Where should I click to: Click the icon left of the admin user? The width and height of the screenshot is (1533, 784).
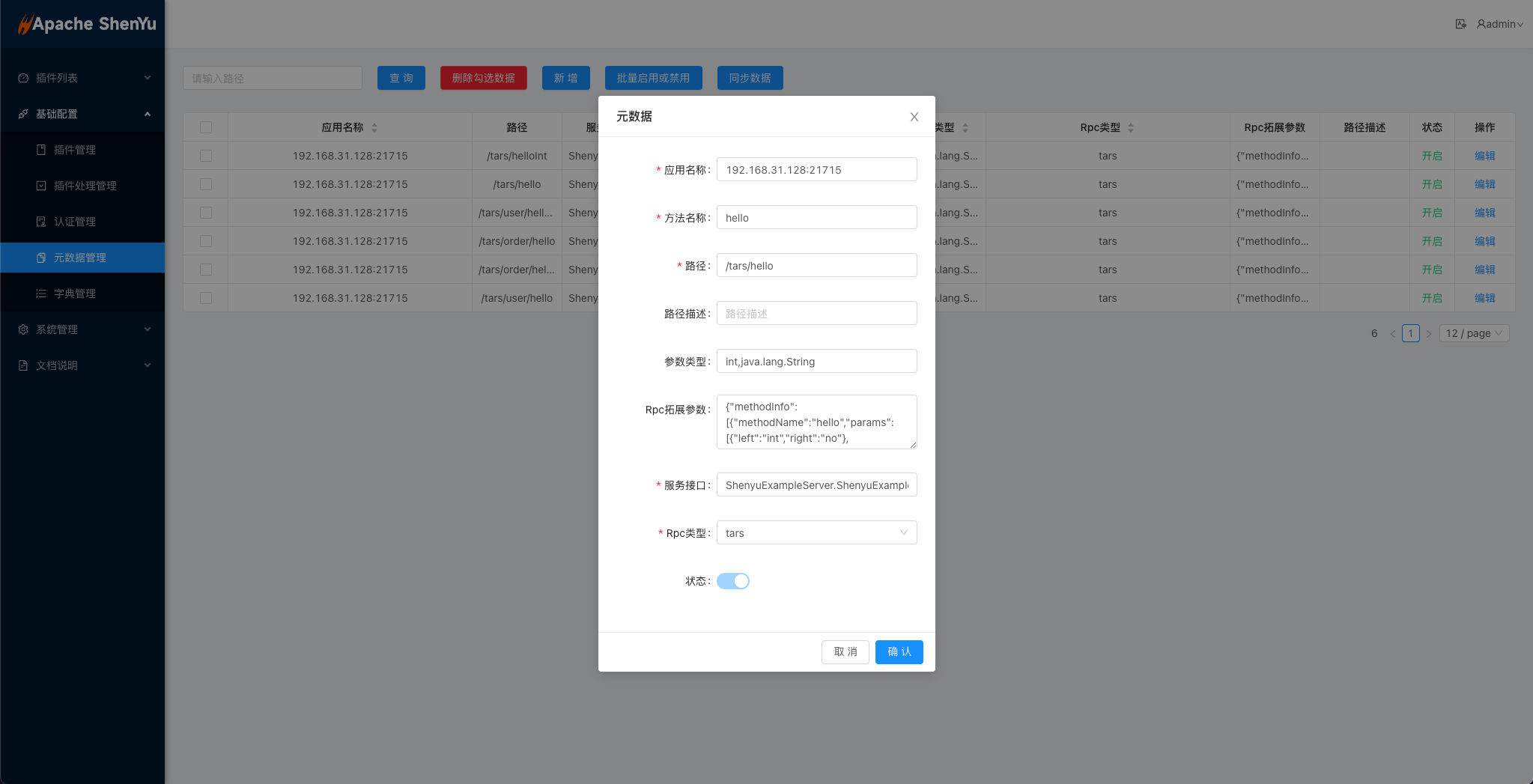click(x=1460, y=24)
